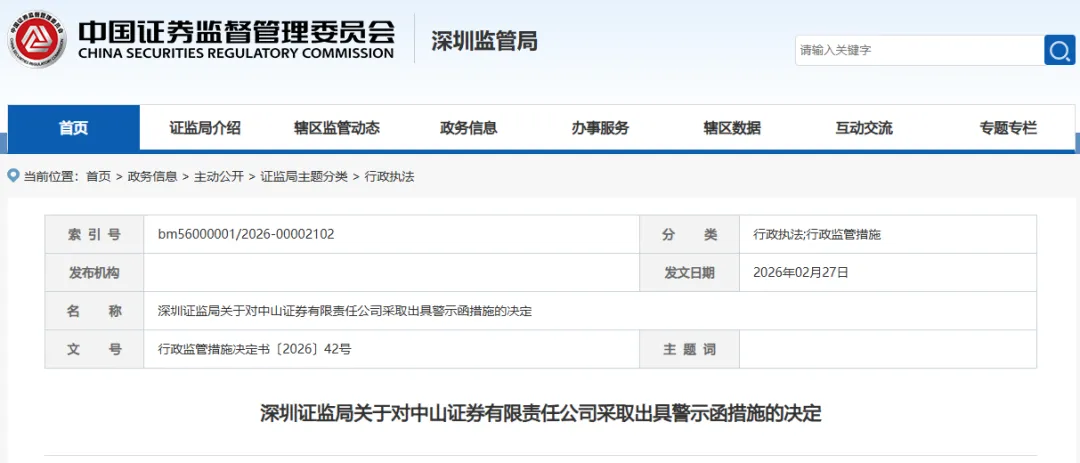Click the bold article heading 深圳证监局关于对中山证券

(541, 413)
